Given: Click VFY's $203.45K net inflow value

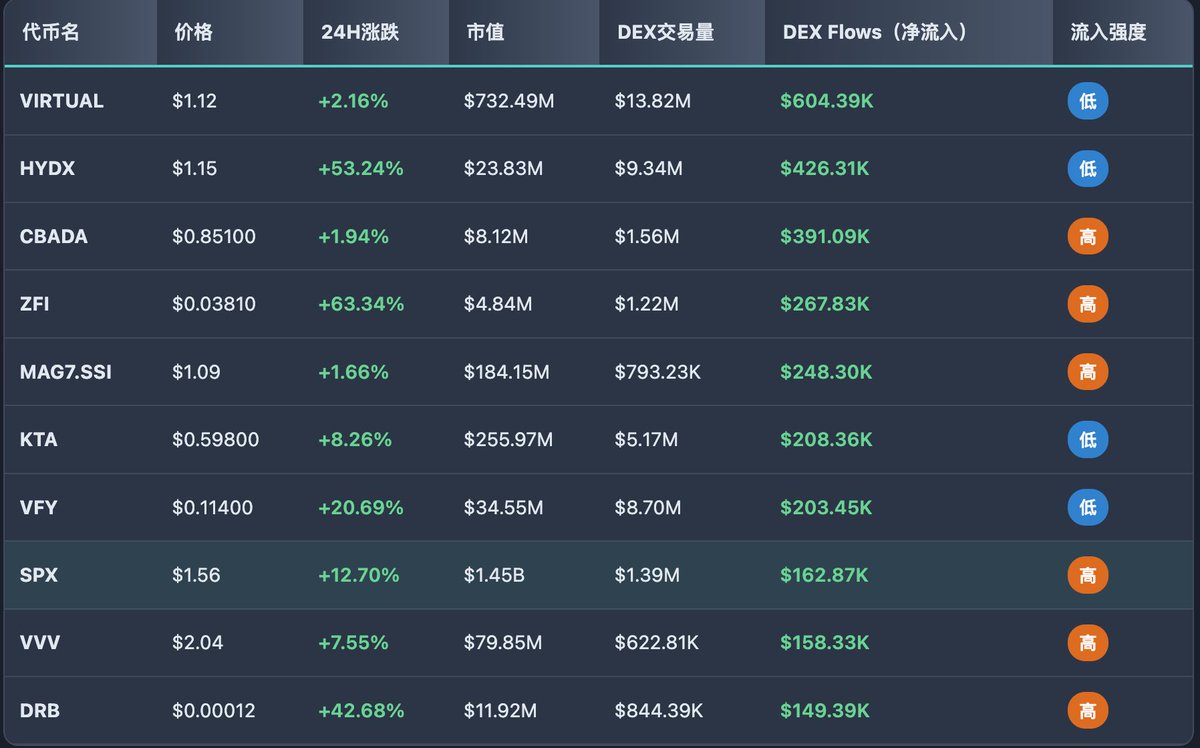Looking at the screenshot, I should point(826,508).
